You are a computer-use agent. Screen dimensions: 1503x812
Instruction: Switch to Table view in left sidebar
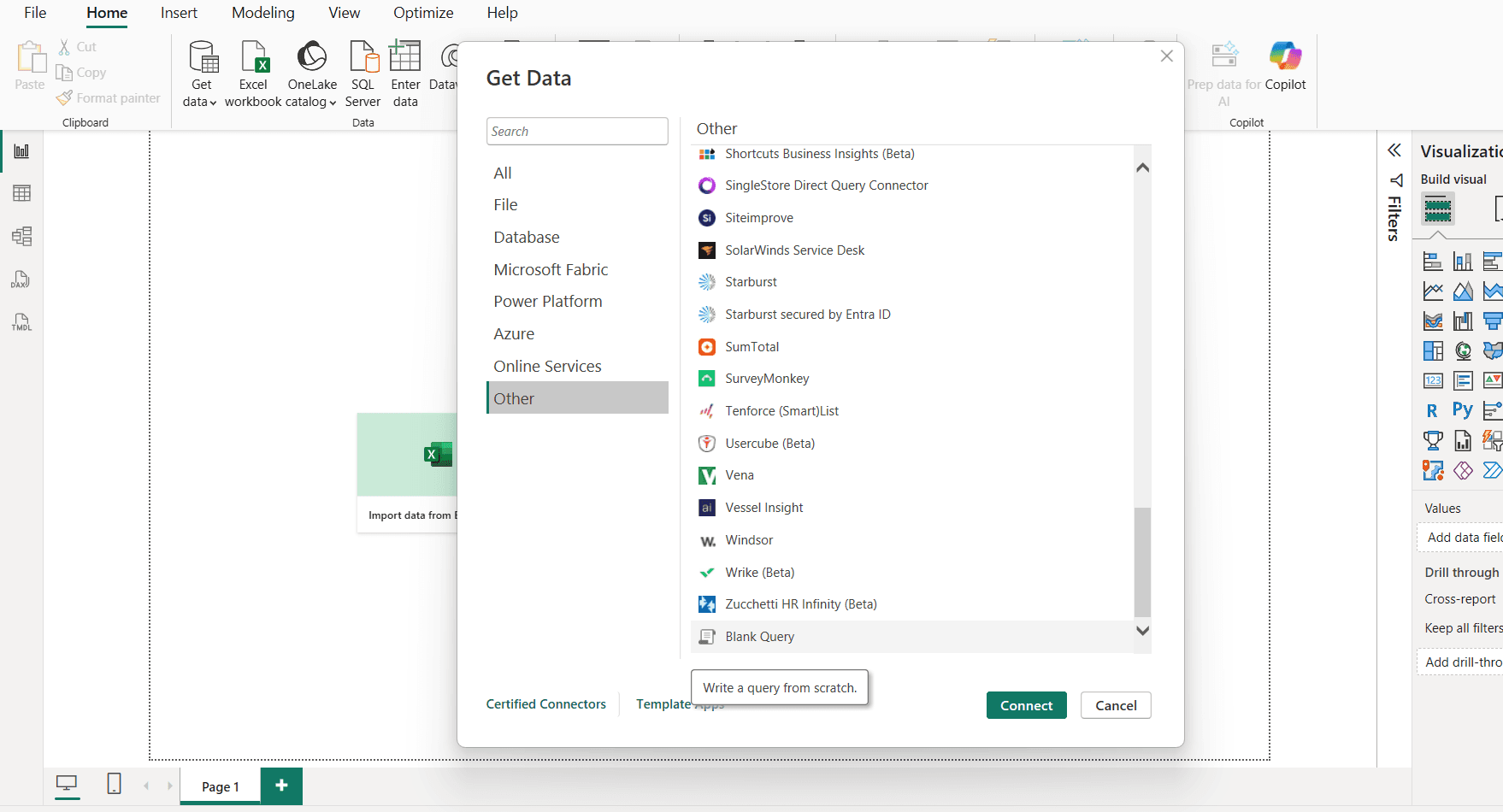click(x=22, y=193)
